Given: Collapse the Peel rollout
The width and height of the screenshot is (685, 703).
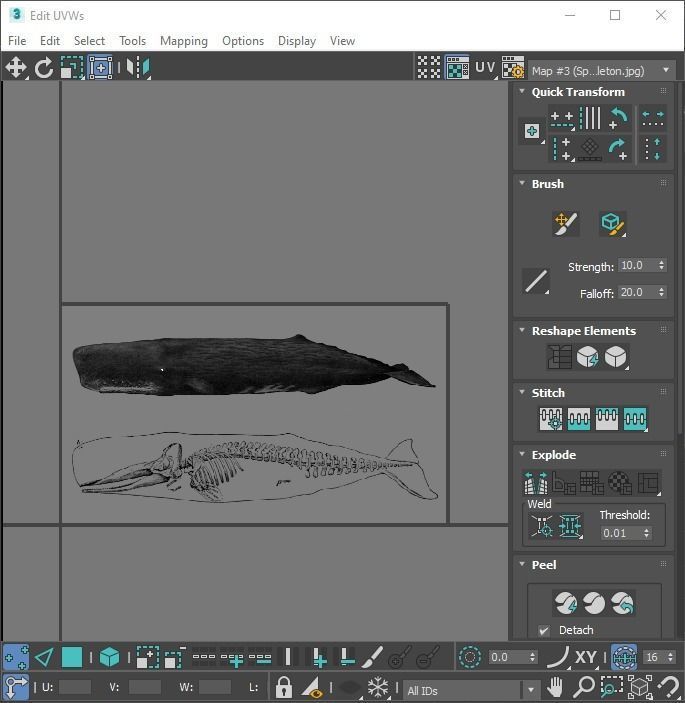Looking at the screenshot, I should coord(522,564).
